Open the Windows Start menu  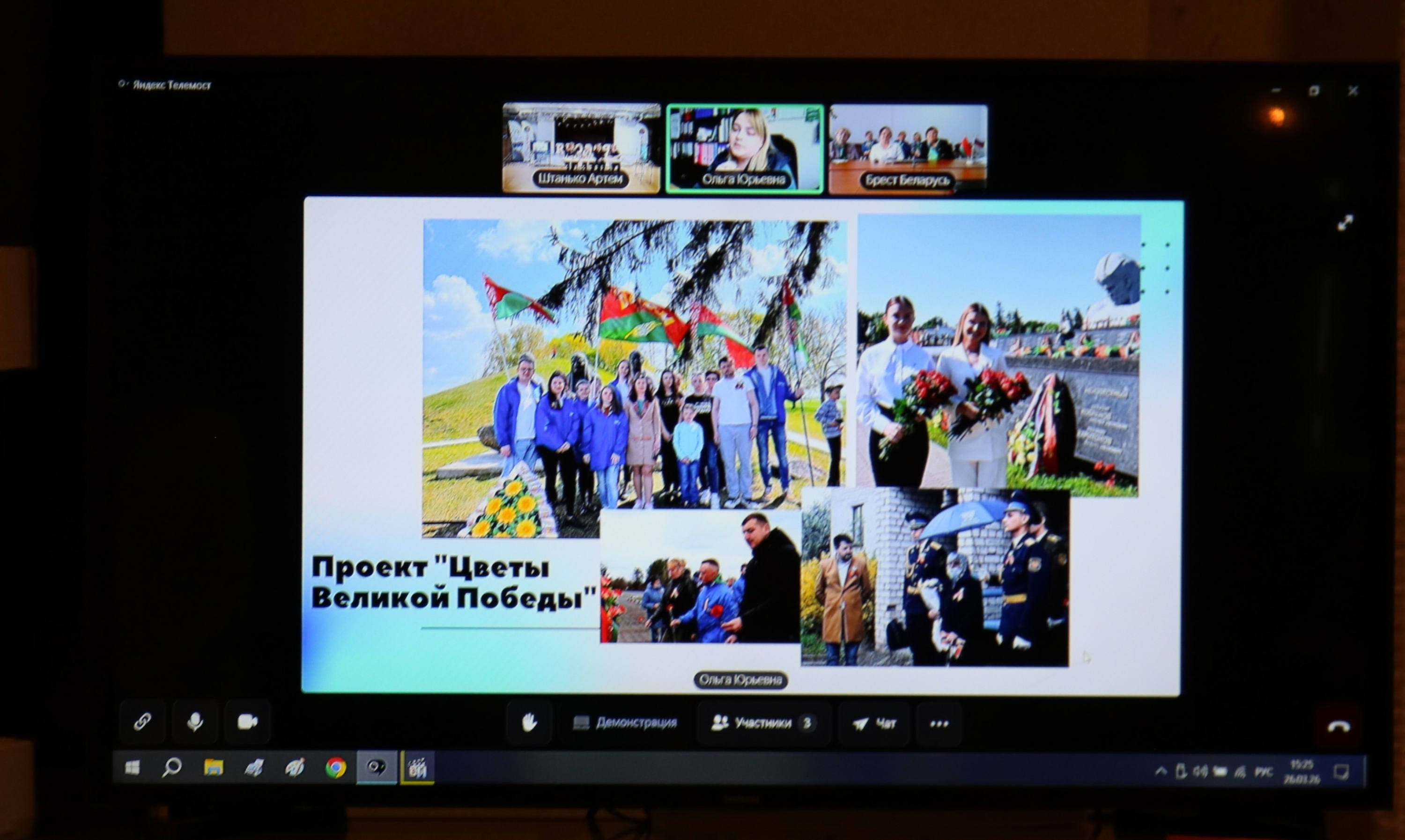132,768
